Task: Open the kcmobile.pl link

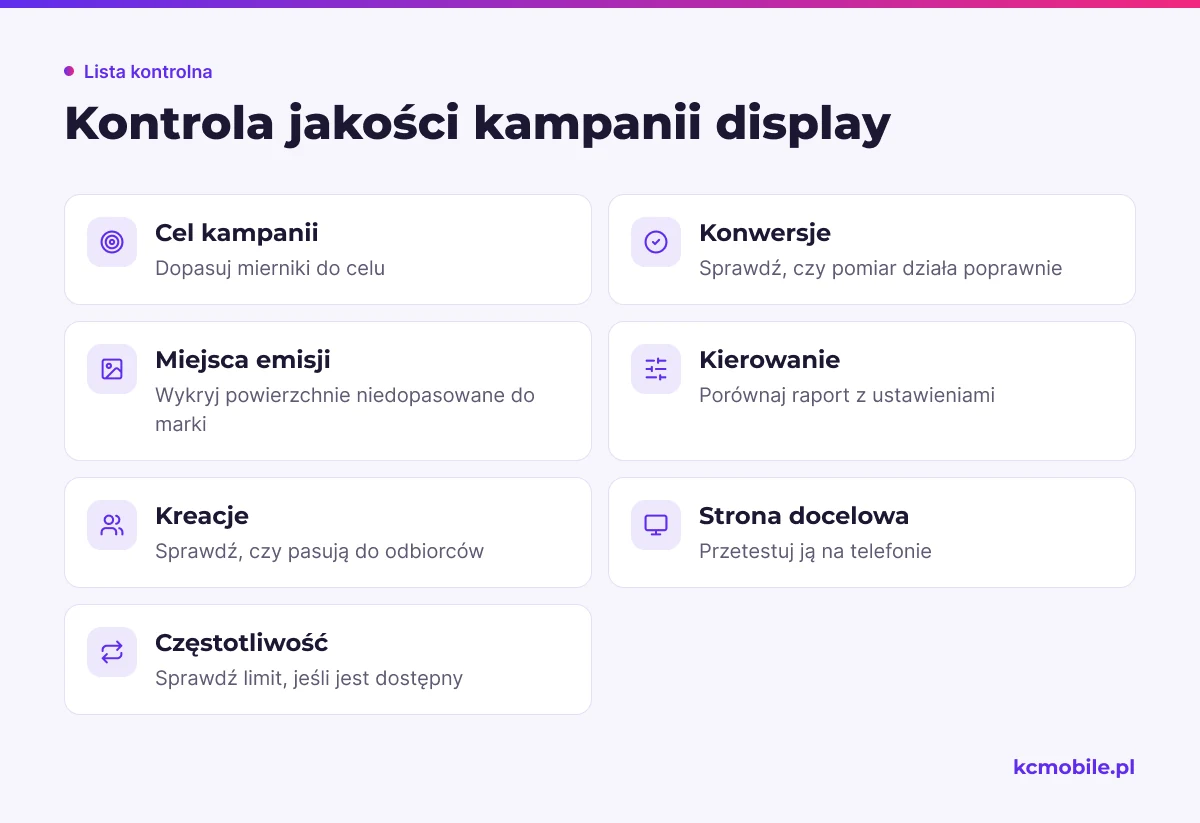Action: 1074,767
